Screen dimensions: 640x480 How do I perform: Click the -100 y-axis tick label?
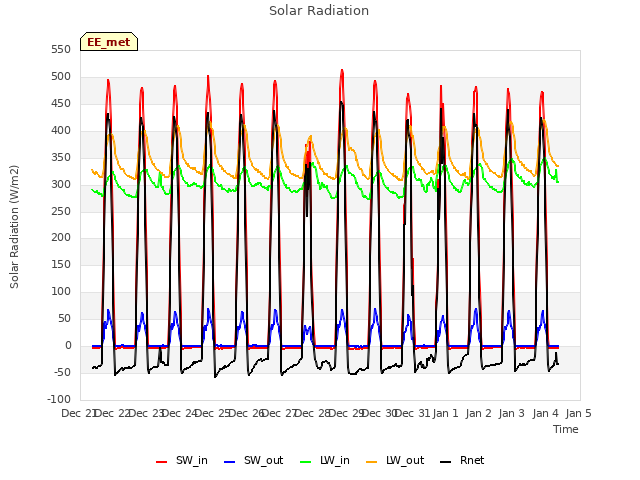pyautogui.click(x=59, y=399)
